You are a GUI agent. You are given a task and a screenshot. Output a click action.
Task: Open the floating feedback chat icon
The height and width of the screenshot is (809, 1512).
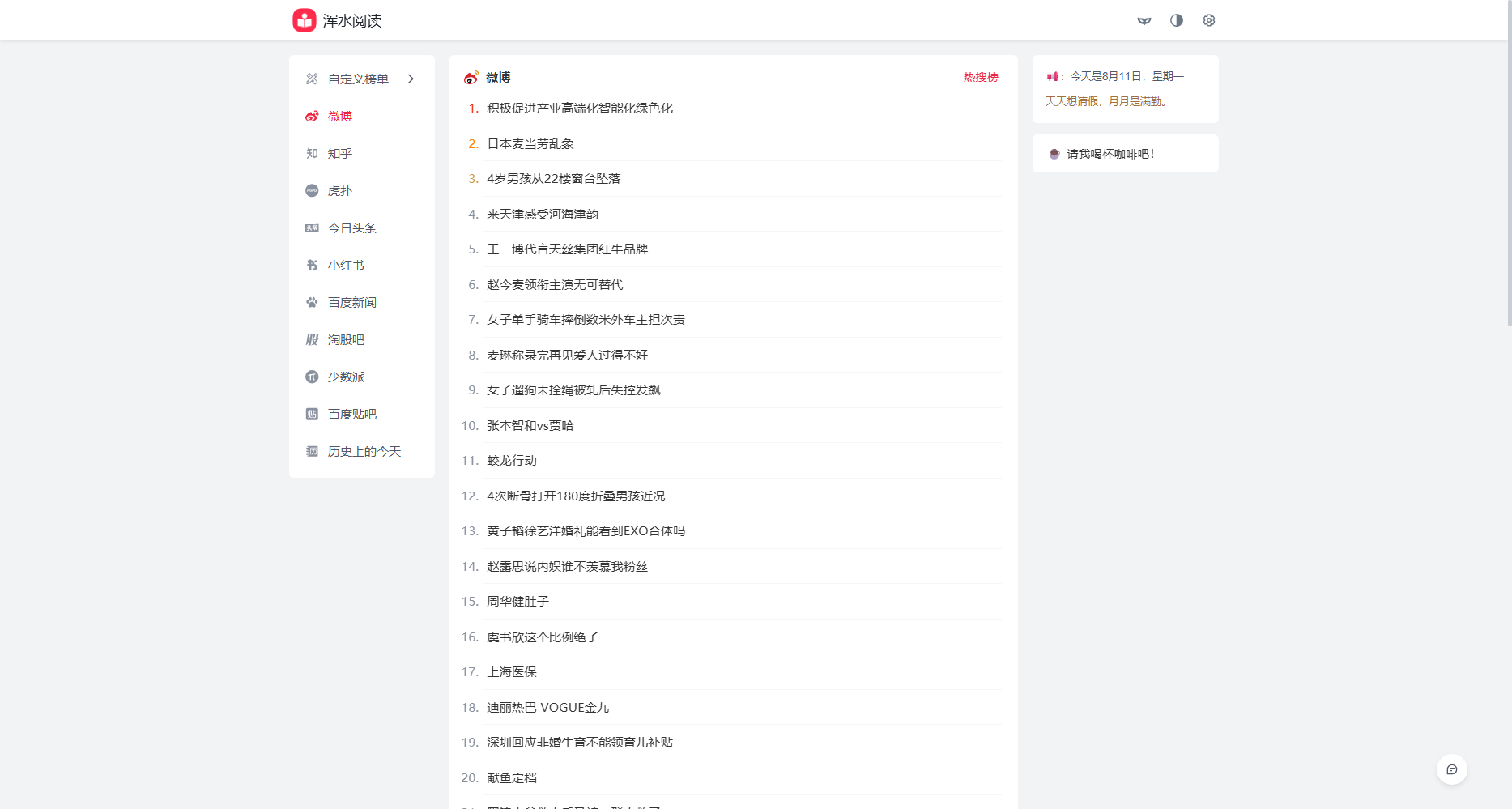1452,769
